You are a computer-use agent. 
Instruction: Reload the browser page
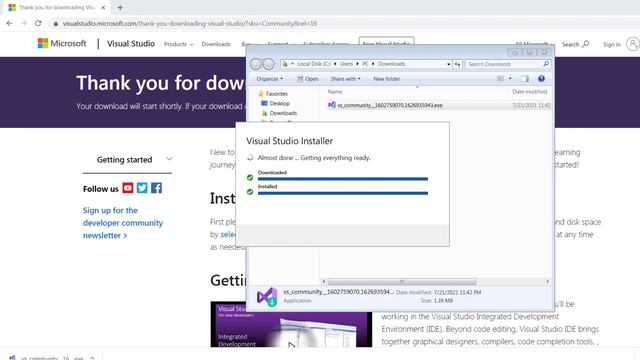38,23
